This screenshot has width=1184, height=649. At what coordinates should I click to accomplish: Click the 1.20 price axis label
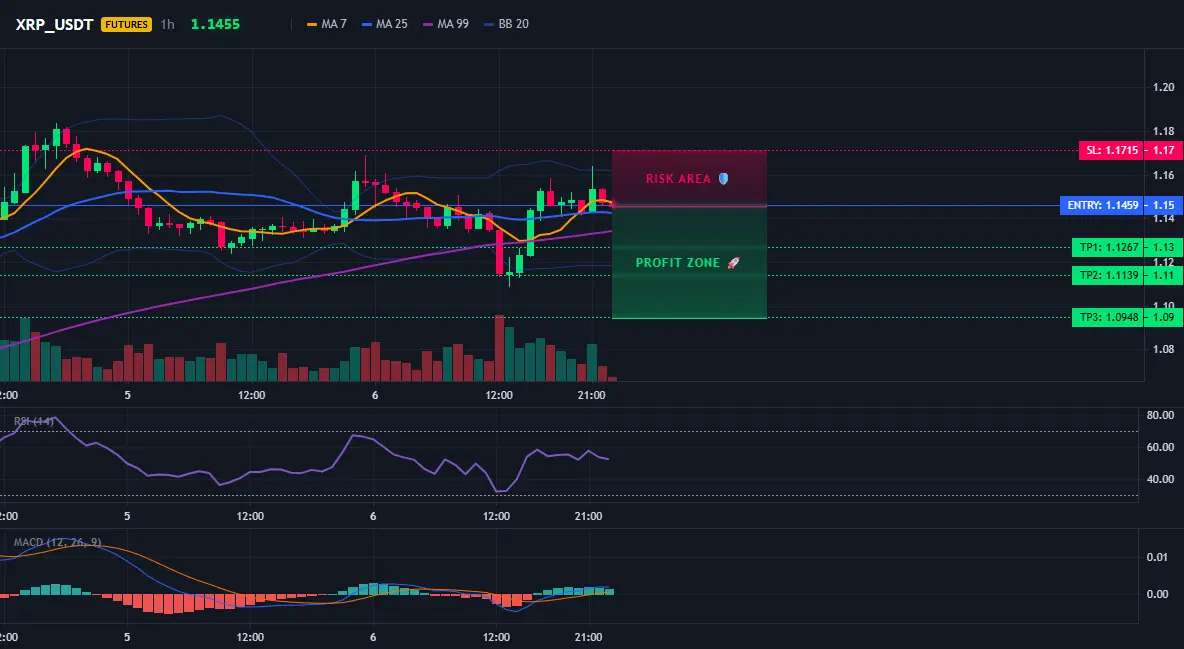pos(1164,88)
